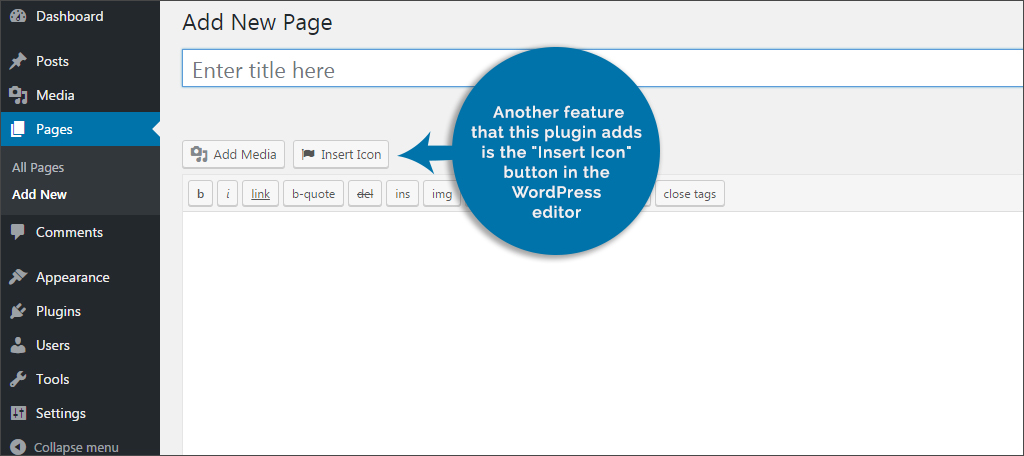1024x456 pixels.
Task: Open the Users menu
Action: coord(53,345)
